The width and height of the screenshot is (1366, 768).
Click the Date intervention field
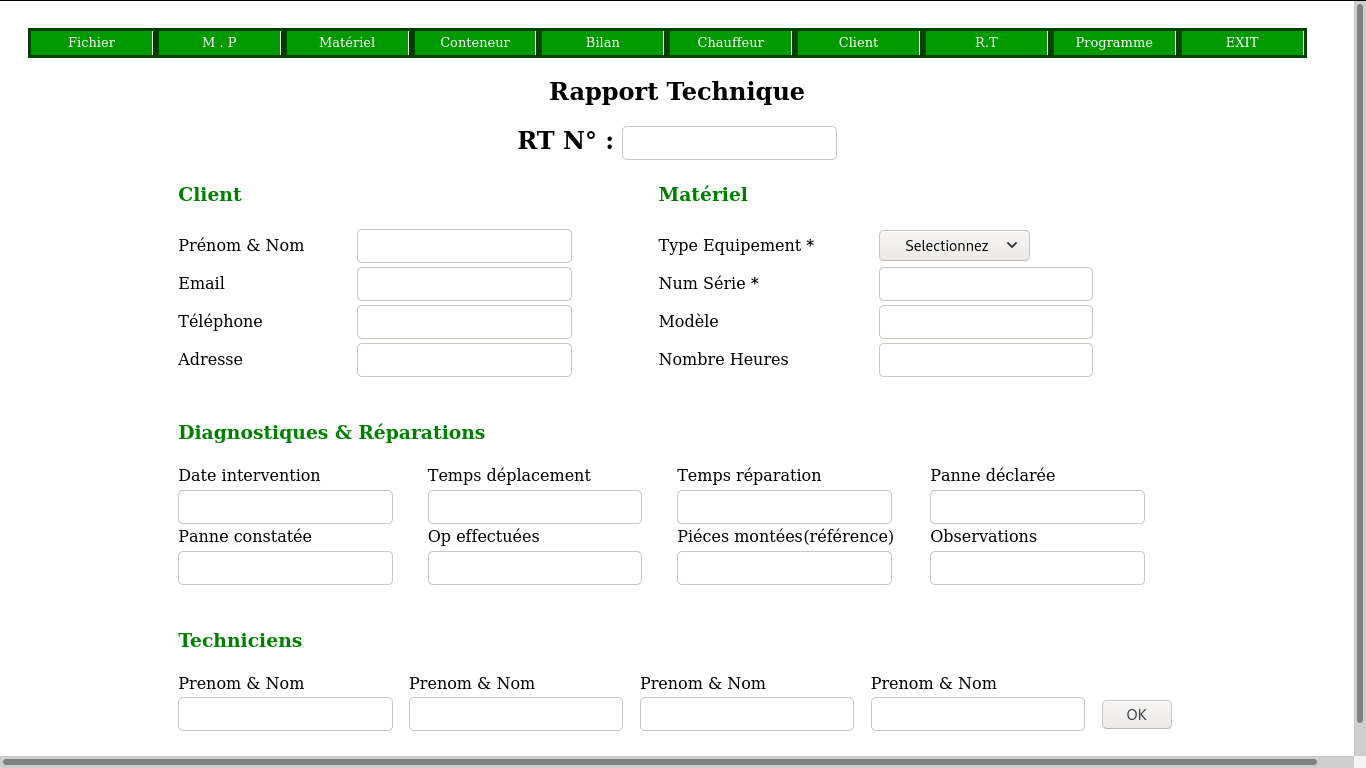[285, 507]
